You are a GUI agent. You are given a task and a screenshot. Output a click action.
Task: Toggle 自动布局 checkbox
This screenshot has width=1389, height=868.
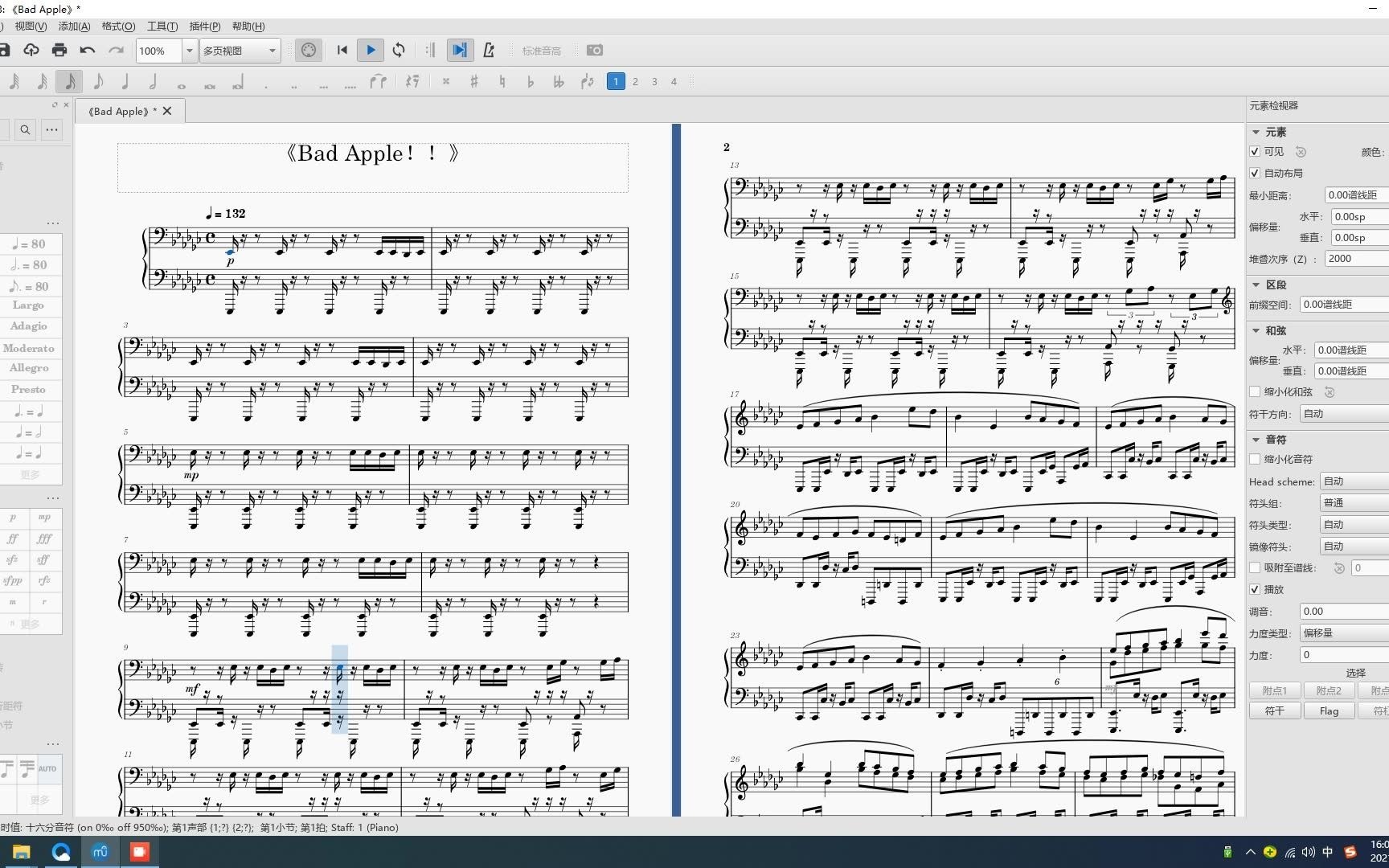pos(1255,173)
